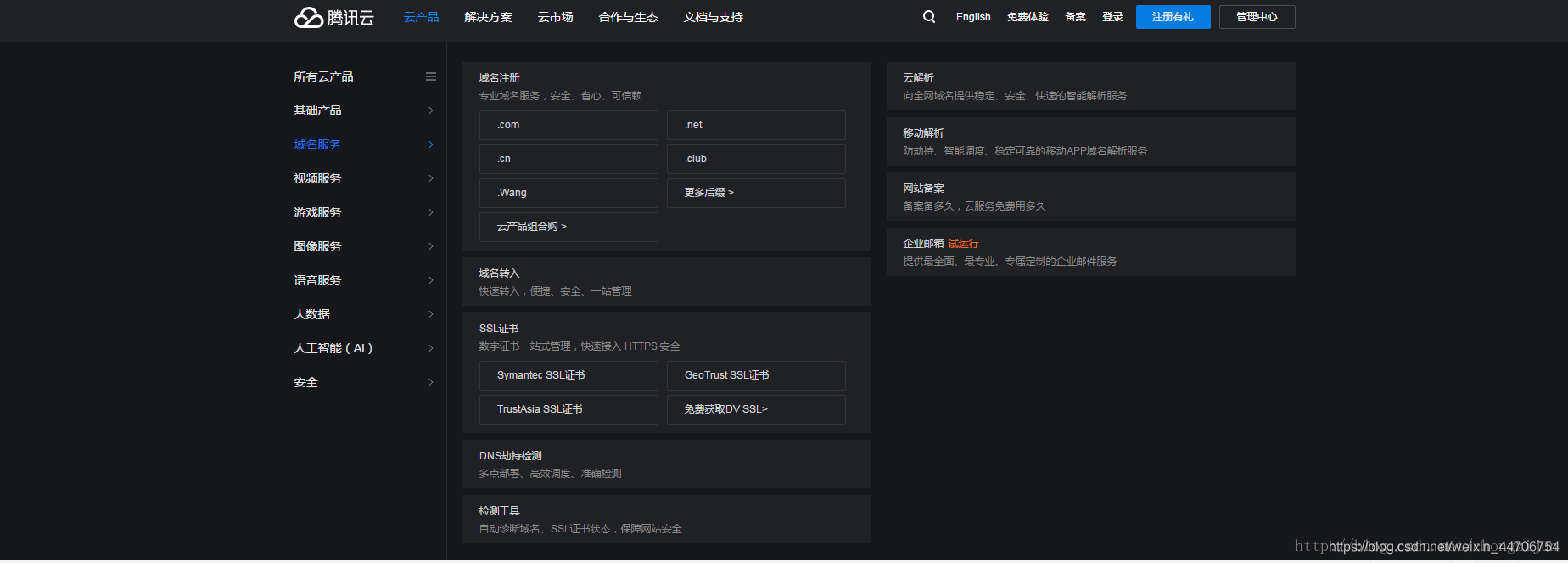The height and width of the screenshot is (563, 1568).
Task: Choose the .cn domain option
Action: point(568,159)
